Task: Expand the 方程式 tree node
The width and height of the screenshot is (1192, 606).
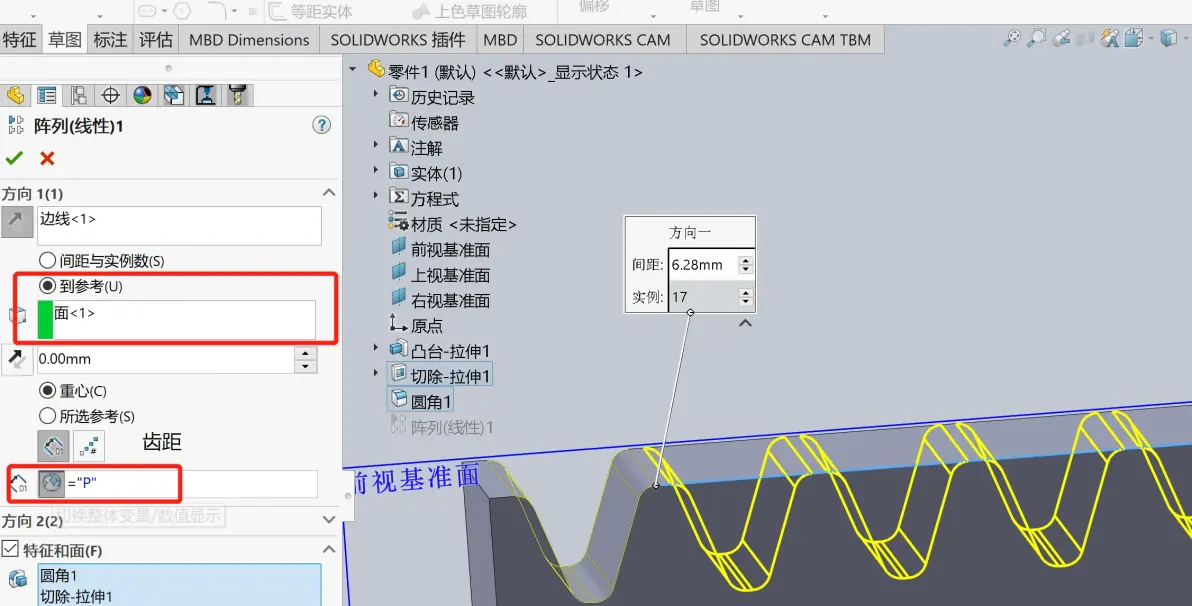Action: pos(376,195)
